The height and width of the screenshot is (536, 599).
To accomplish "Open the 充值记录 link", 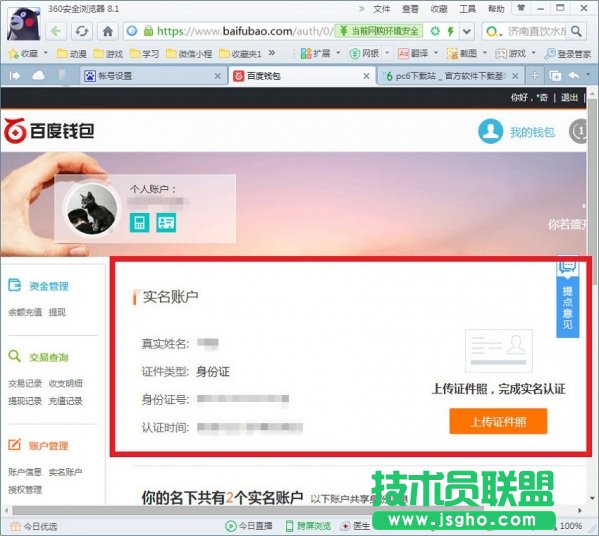I will click(x=65, y=401).
